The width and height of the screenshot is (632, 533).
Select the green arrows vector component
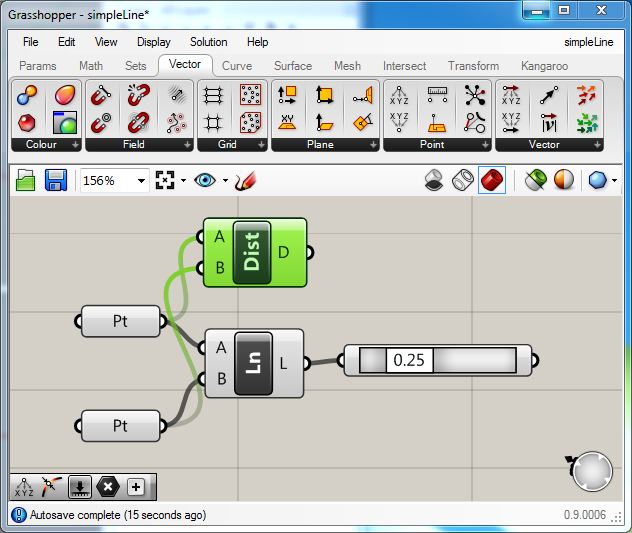click(x=587, y=123)
